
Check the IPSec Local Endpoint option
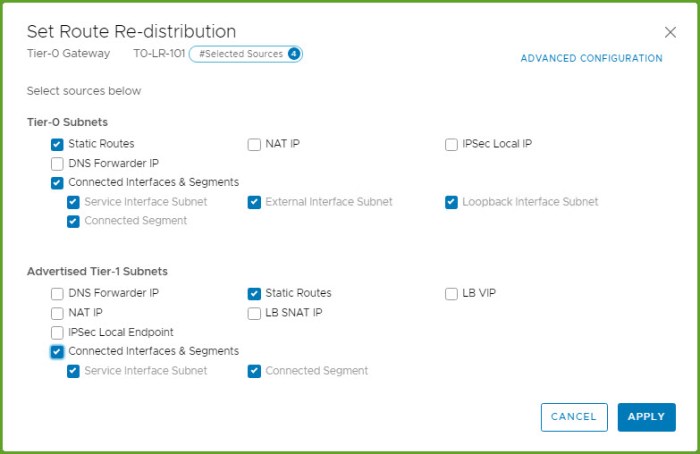point(57,332)
